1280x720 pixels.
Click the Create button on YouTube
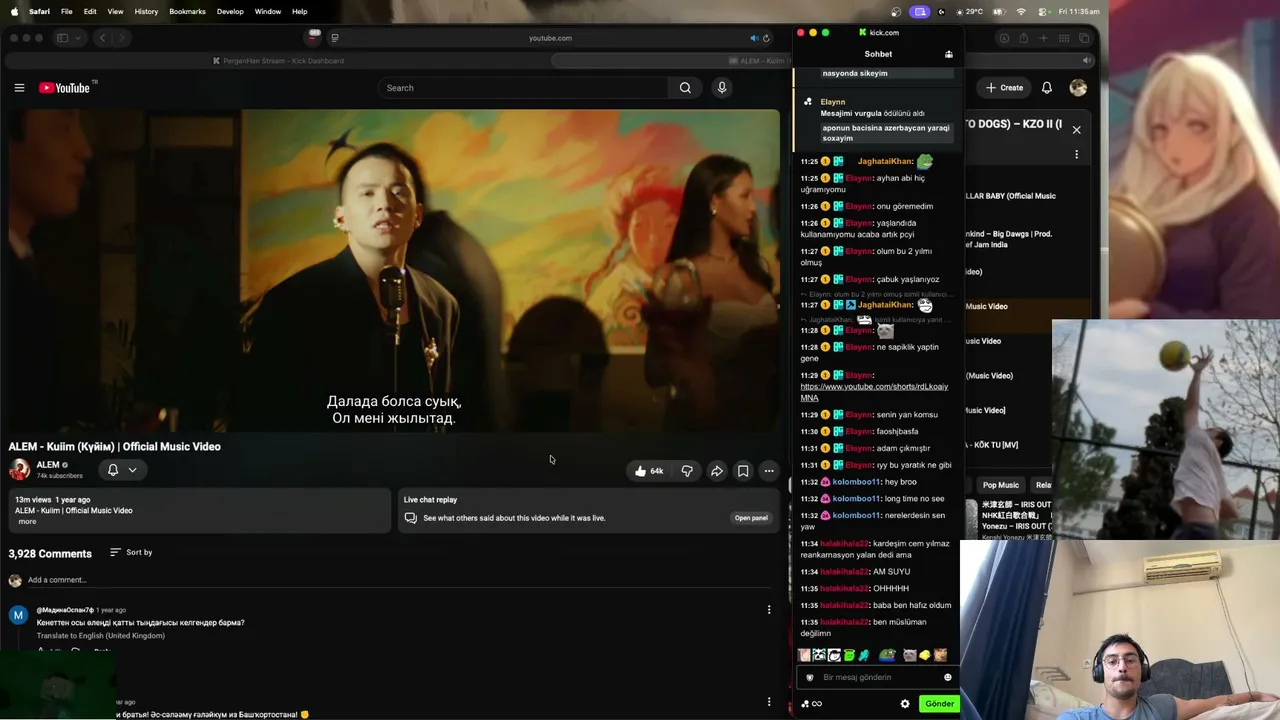tap(1004, 88)
